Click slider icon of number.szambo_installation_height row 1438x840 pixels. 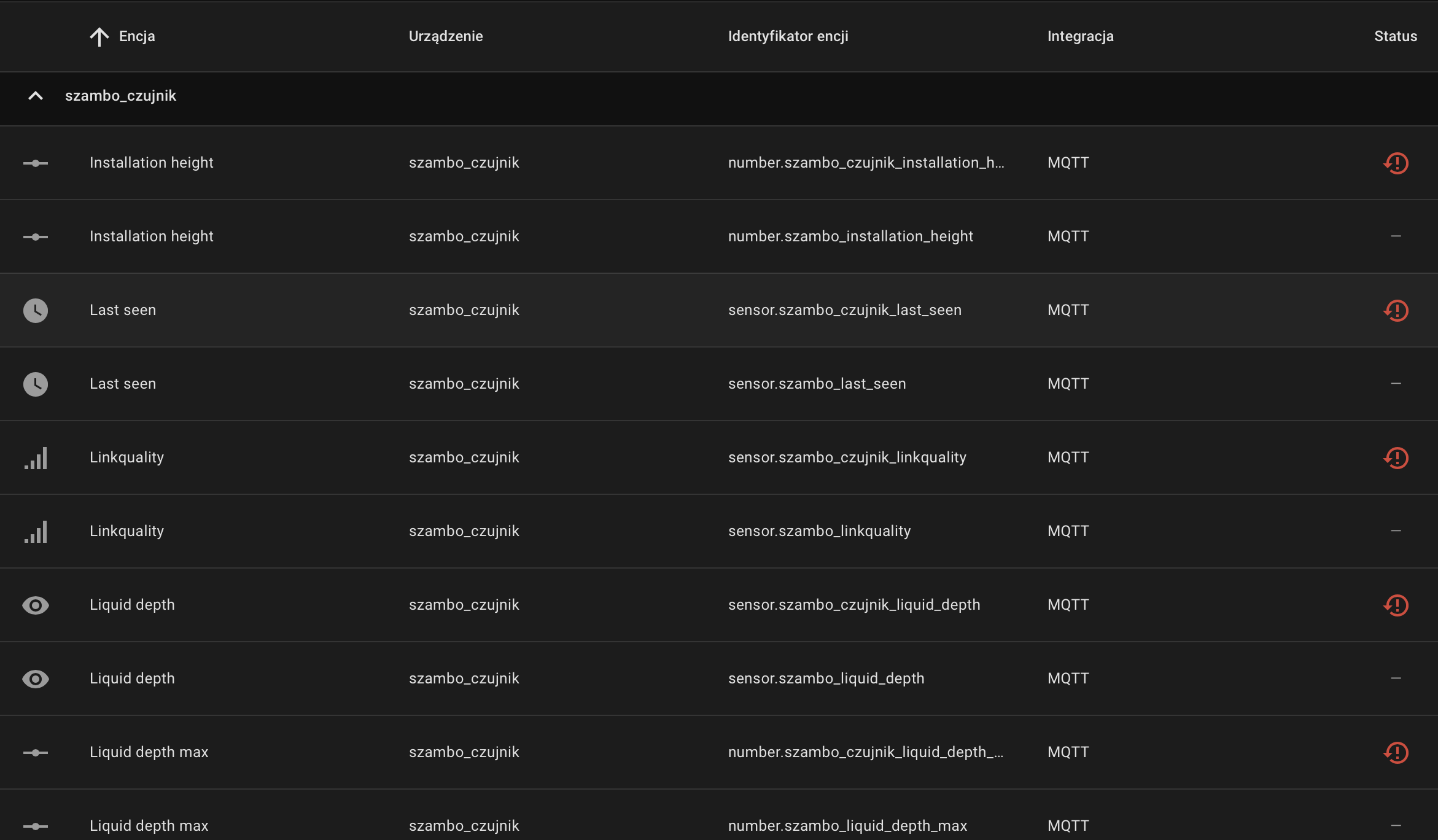(36, 237)
